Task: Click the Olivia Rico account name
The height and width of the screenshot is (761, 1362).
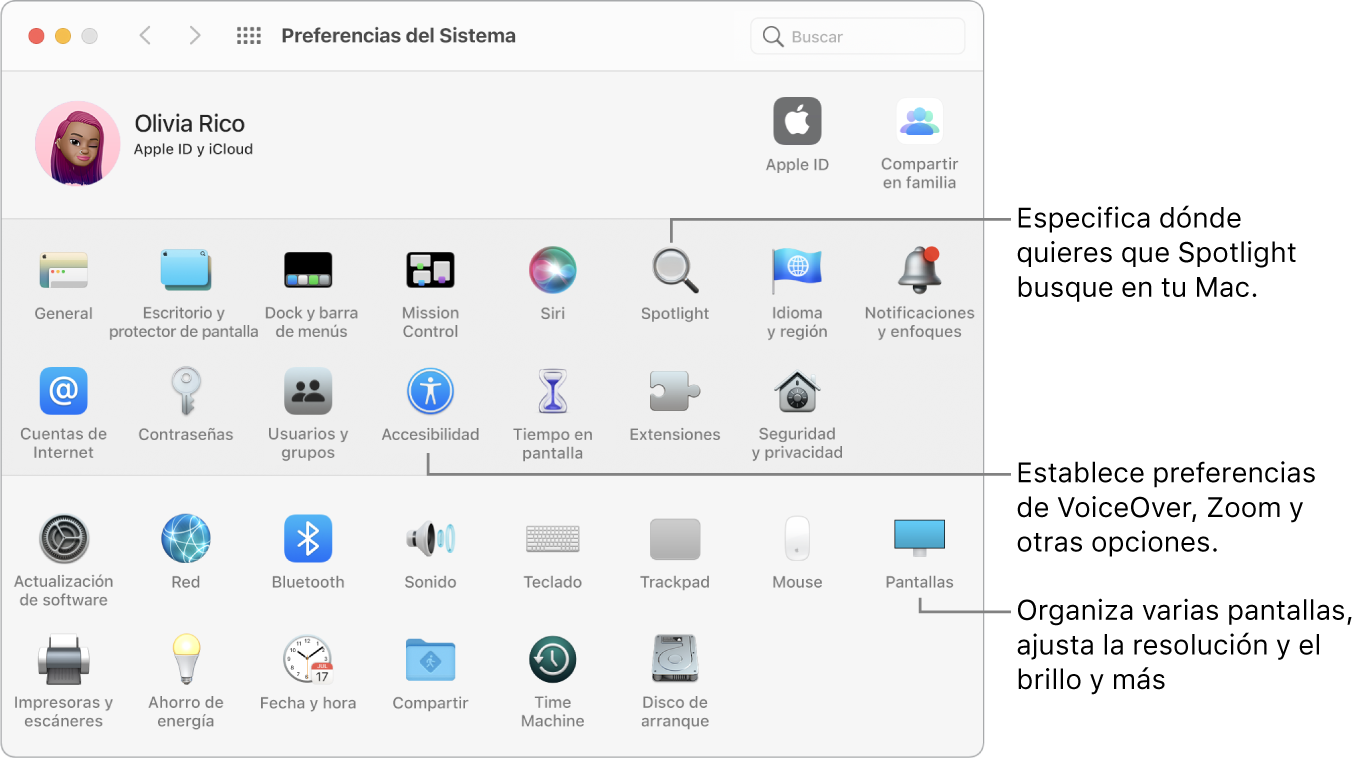Action: point(189,124)
